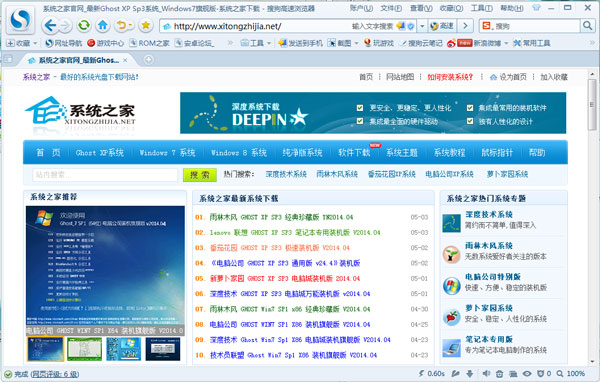Select the first thumbnail under 系统之家推荐
The width and height of the screenshot is (600, 382).
click(x=46, y=349)
